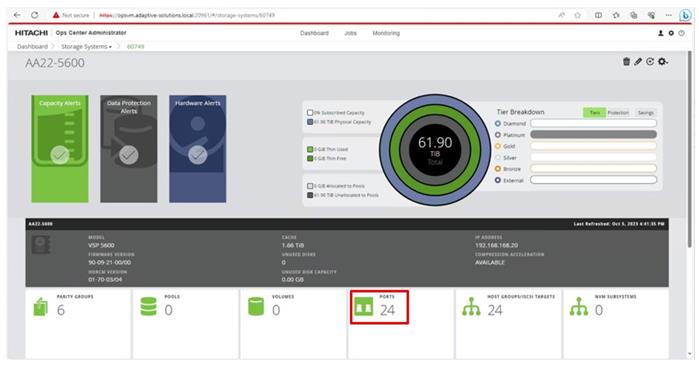Click the Dashboard breadcrumb link
Image resolution: width=699 pixels, height=368 pixels.
[x=32, y=46]
